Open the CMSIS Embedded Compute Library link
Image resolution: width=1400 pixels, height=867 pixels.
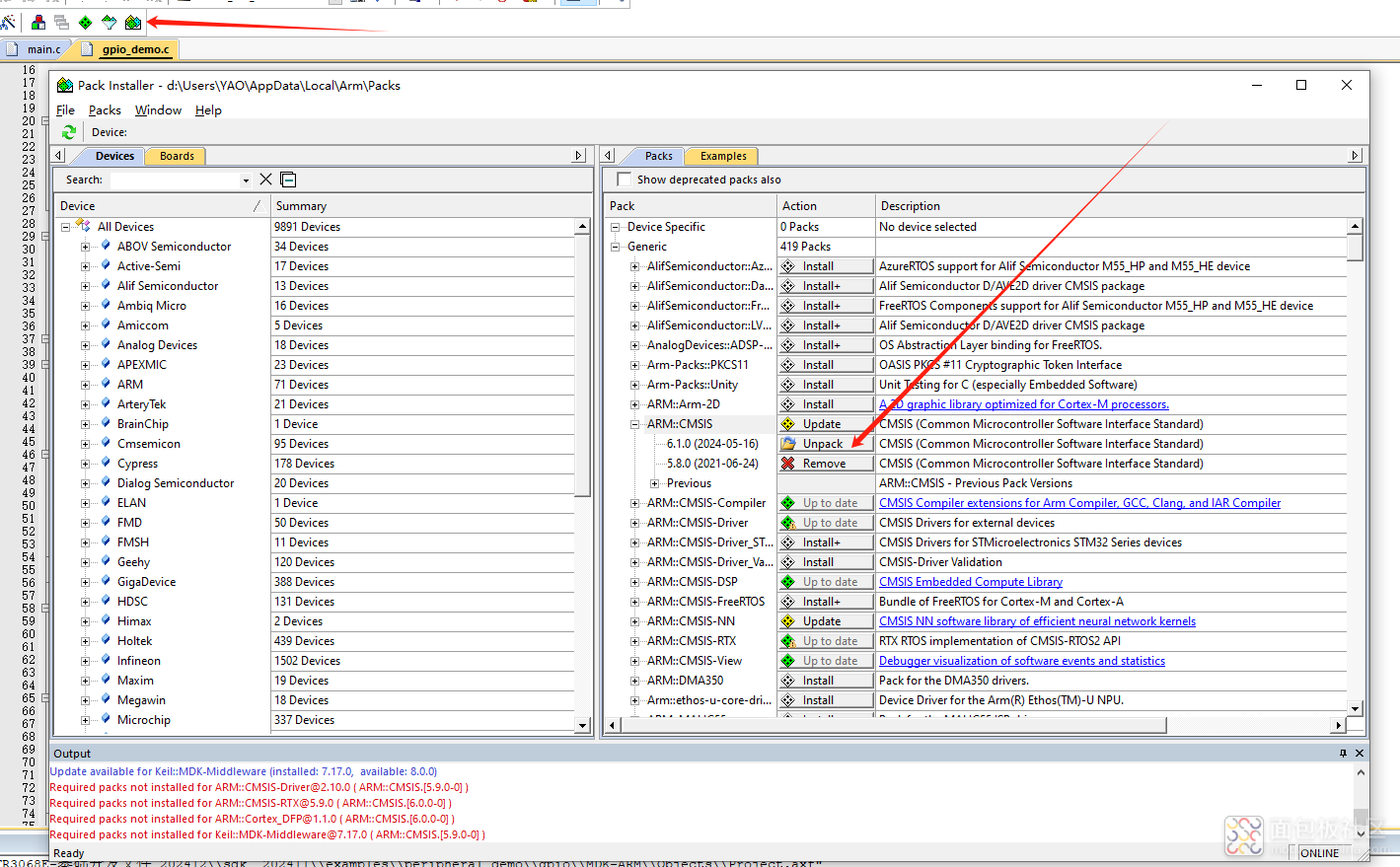[971, 582]
